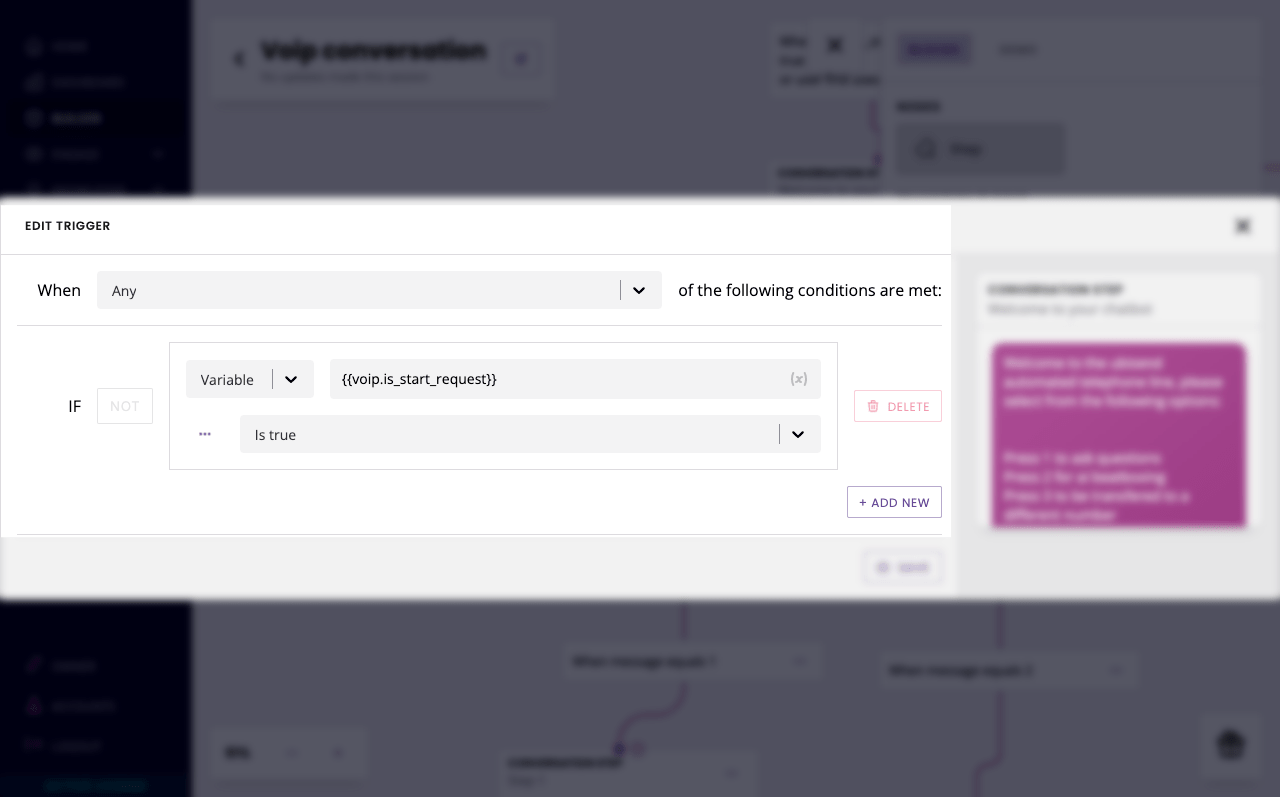Select the highlighted purple tab in top panel

point(933,49)
